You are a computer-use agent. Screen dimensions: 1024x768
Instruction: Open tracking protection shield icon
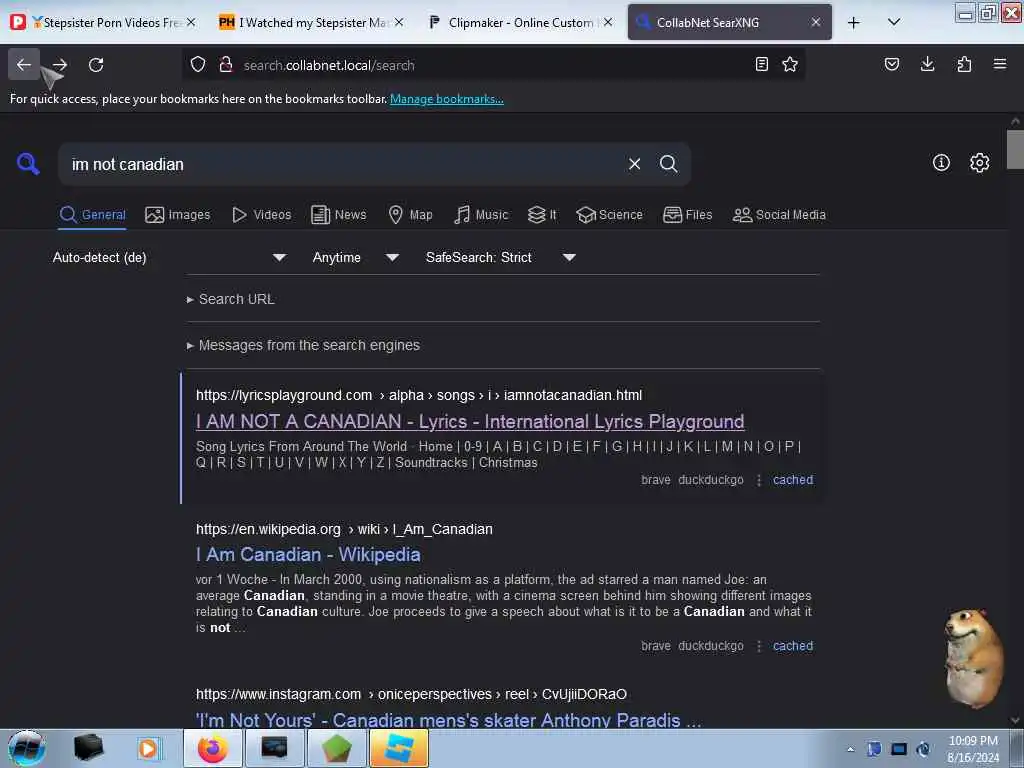tap(198, 65)
